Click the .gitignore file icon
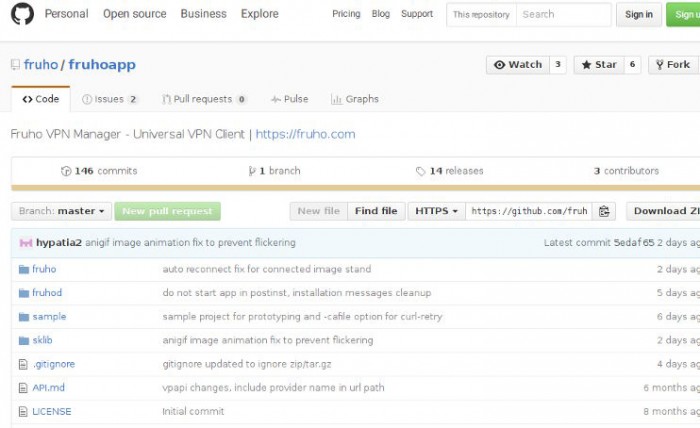700x428 pixels. 23,365
